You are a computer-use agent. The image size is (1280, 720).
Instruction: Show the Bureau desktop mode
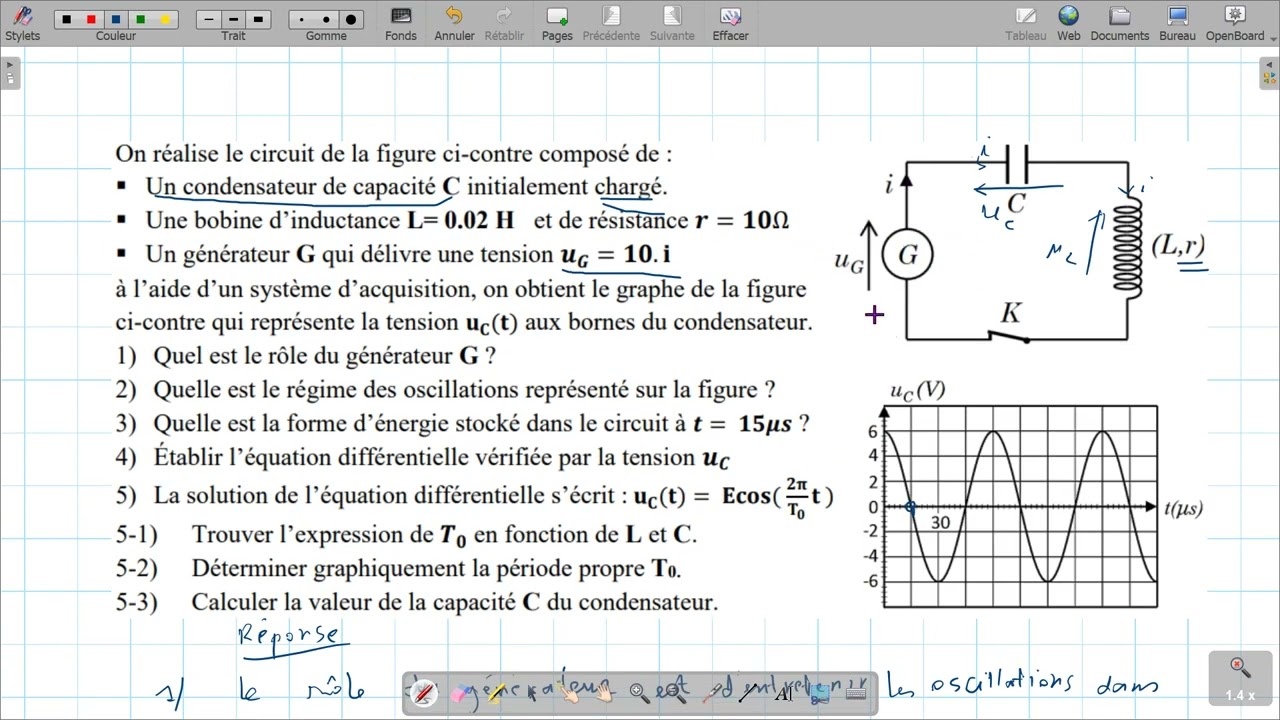point(1177,23)
